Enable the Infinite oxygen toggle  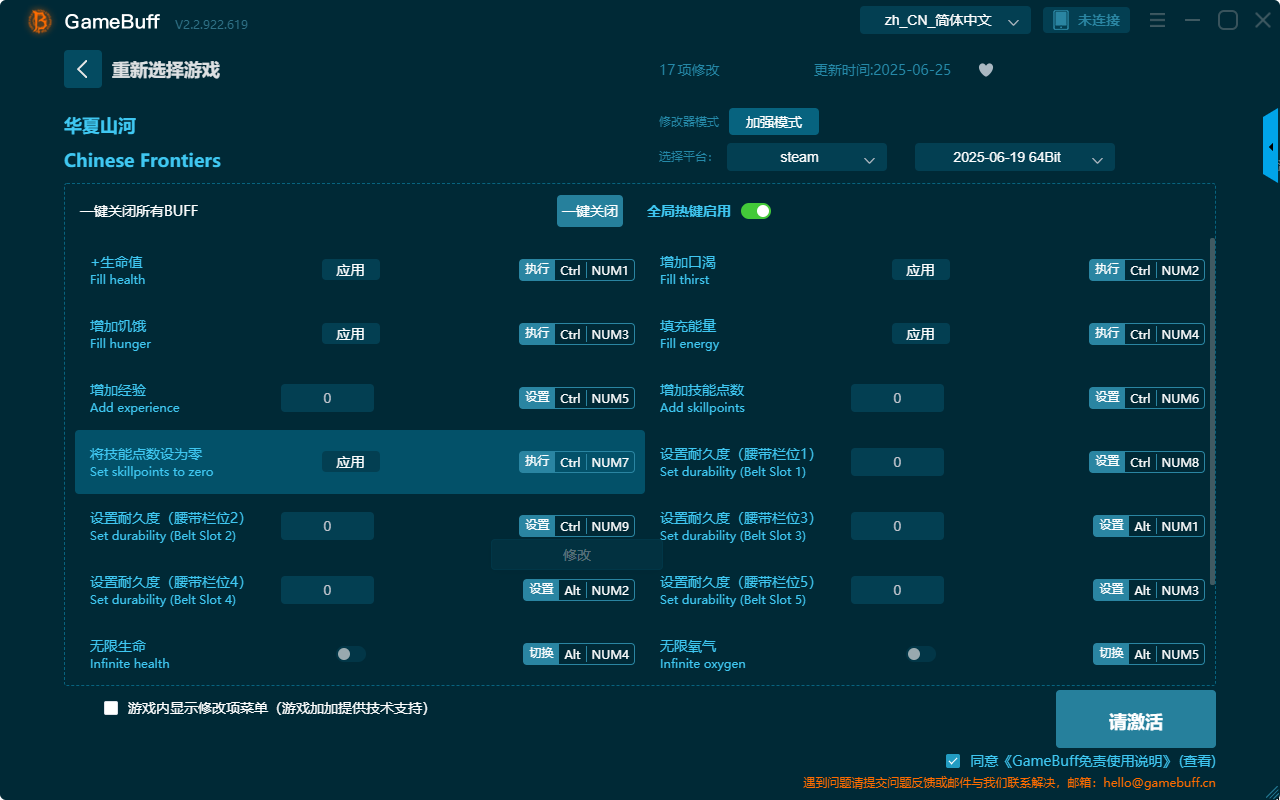(x=920, y=653)
